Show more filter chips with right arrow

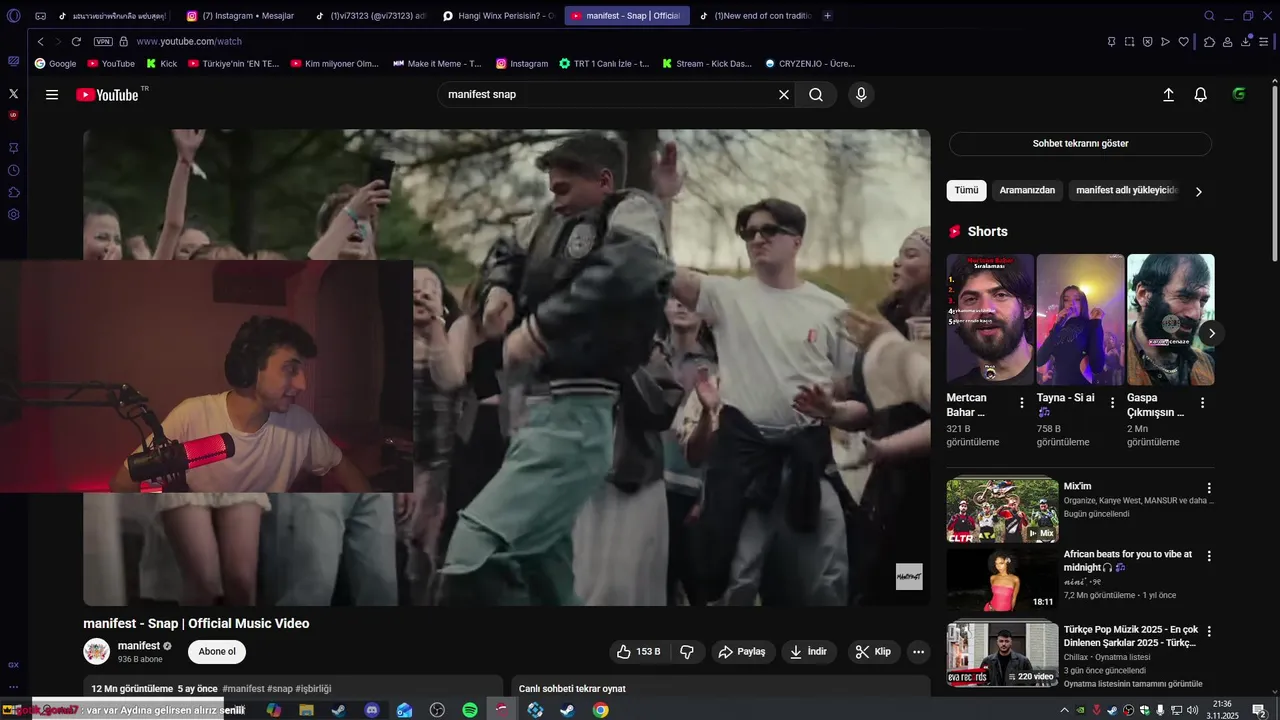pyautogui.click(x=1199, y=191)
